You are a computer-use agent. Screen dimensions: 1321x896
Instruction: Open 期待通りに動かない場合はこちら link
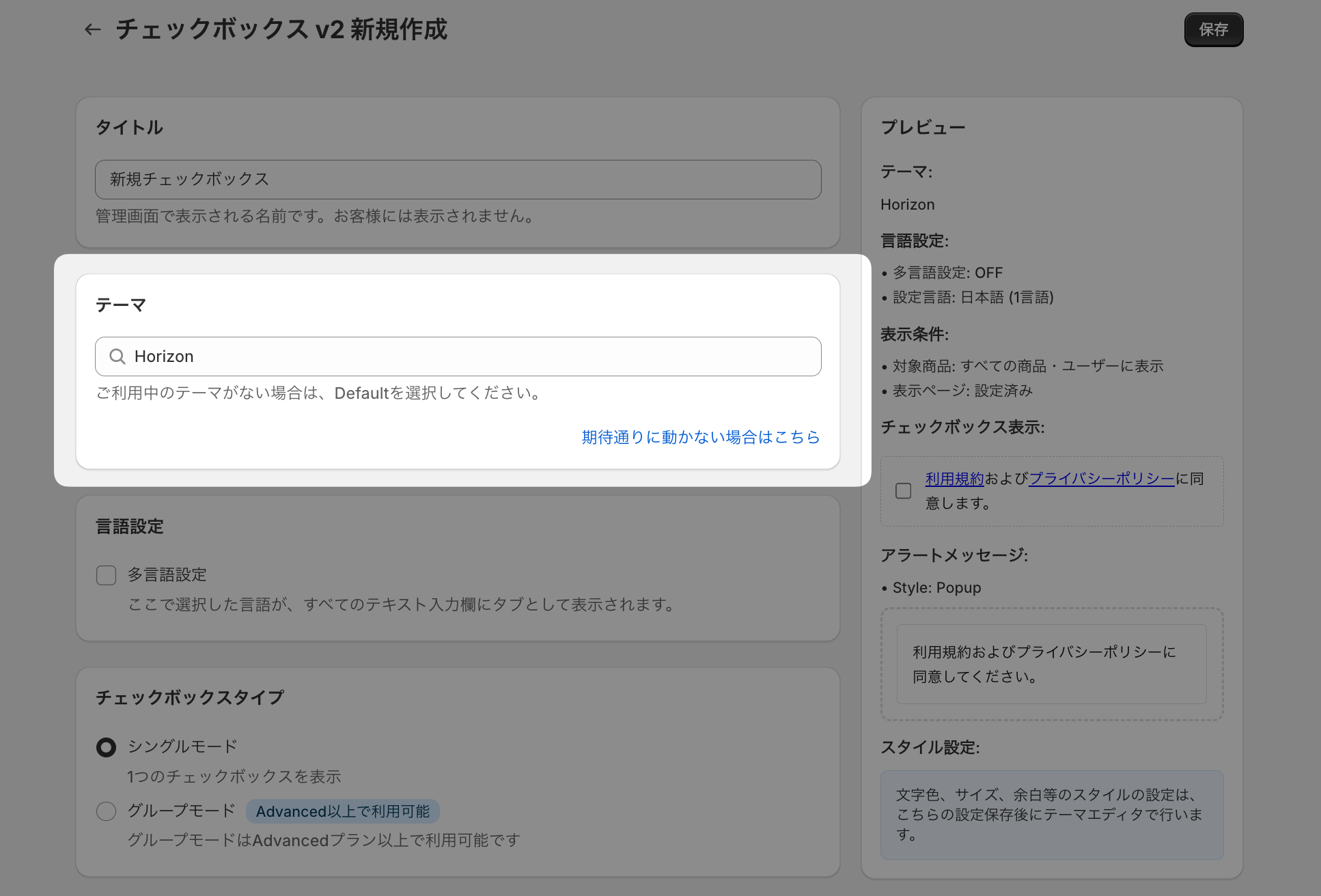pos(700,437)
